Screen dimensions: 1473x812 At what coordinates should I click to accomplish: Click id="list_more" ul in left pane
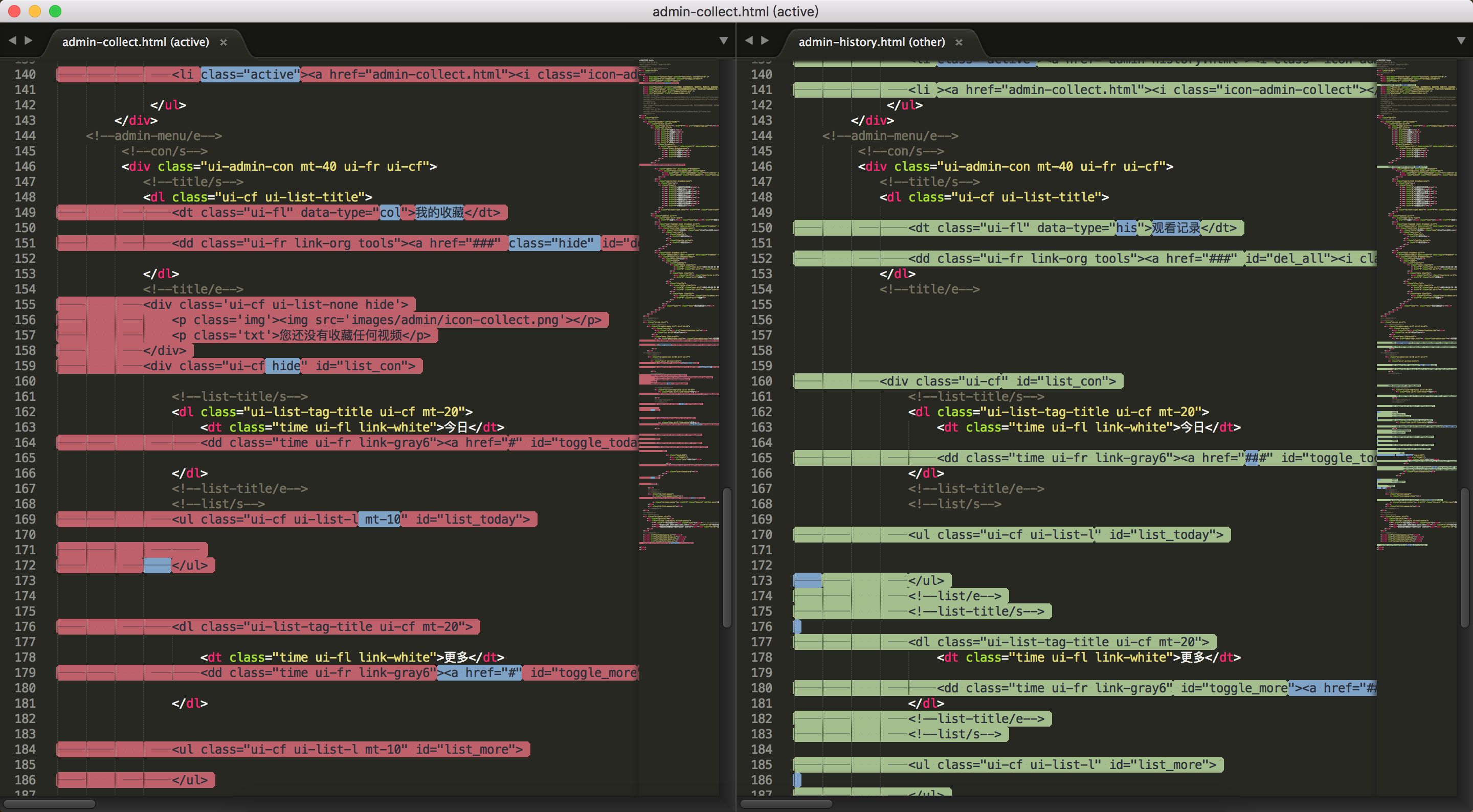point(347,750)
